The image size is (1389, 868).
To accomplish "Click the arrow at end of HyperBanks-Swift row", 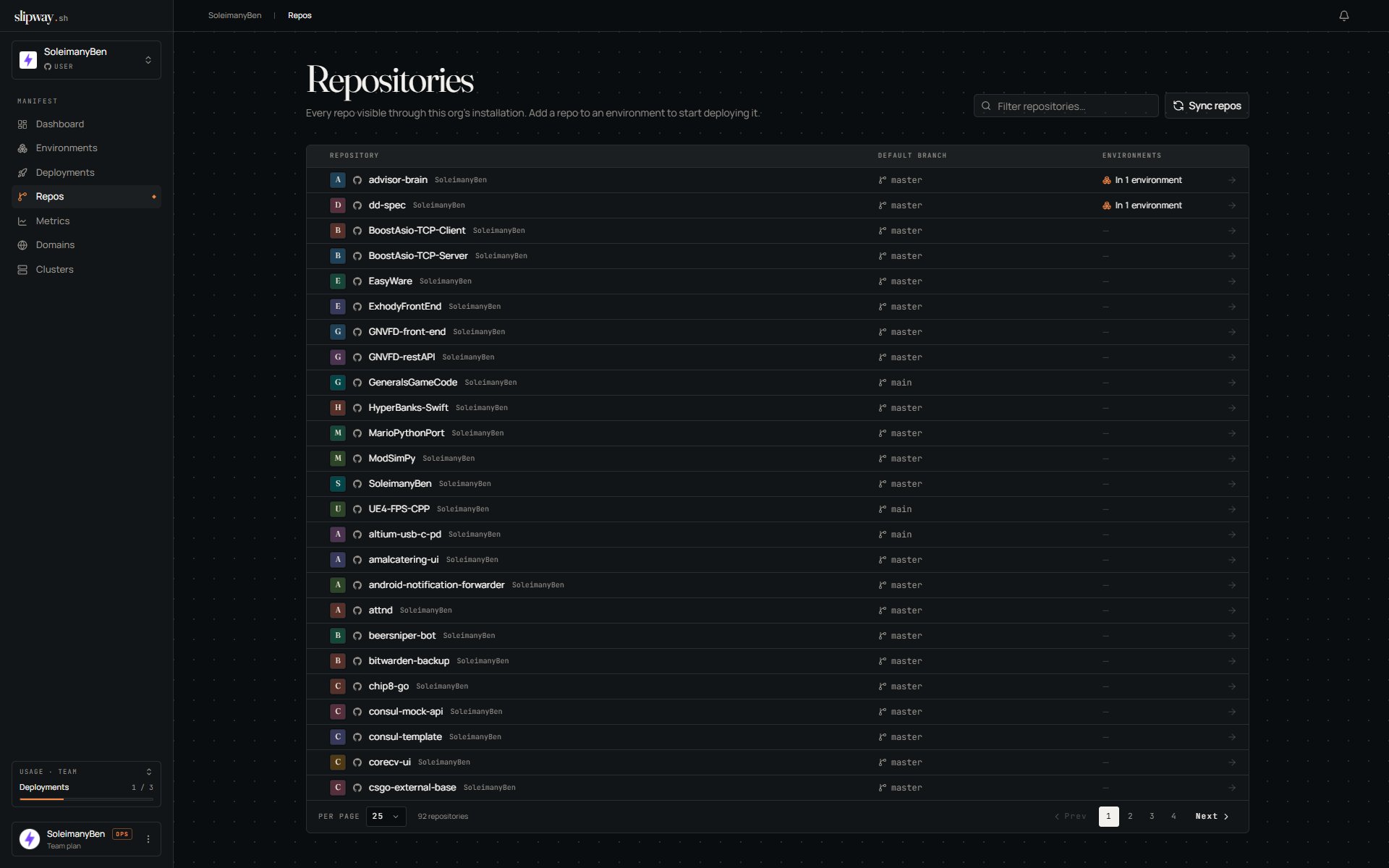I will [1231, 408].
